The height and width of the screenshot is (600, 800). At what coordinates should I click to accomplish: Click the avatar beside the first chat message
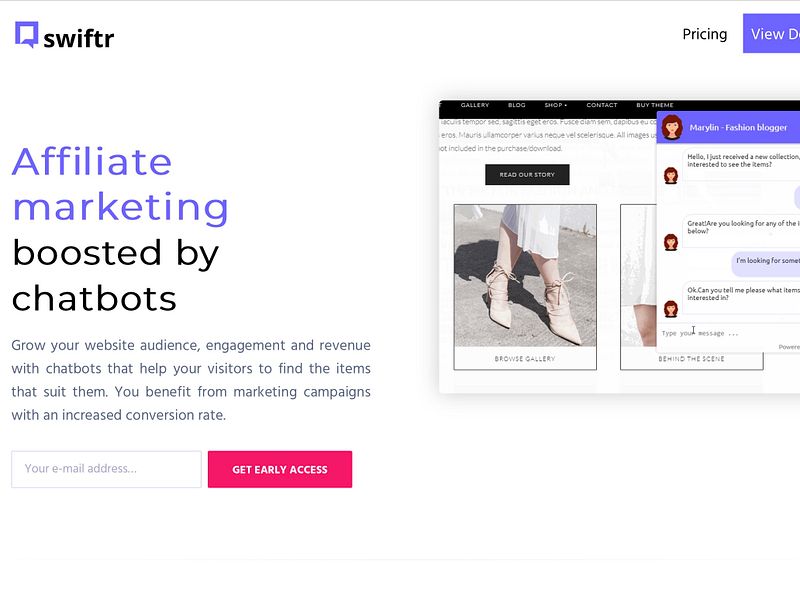coord(671,176)
